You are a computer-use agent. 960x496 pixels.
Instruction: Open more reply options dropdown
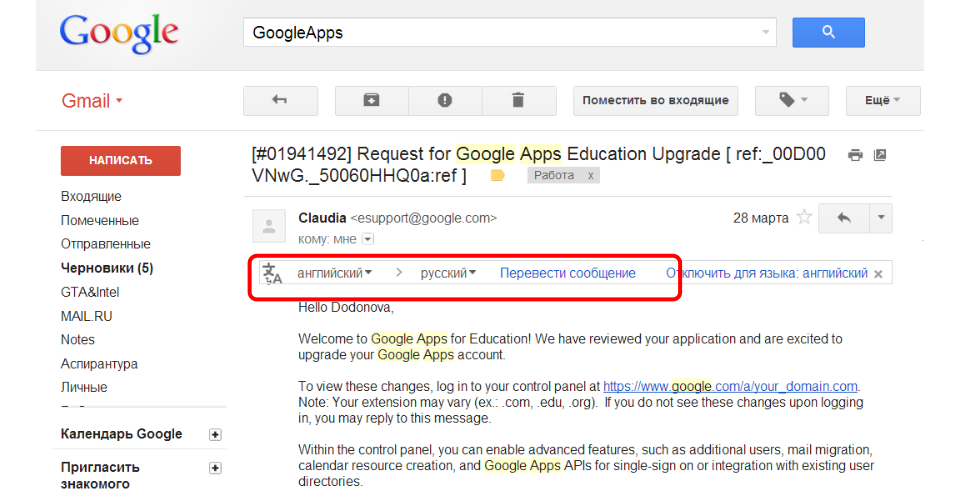[881, 218]
